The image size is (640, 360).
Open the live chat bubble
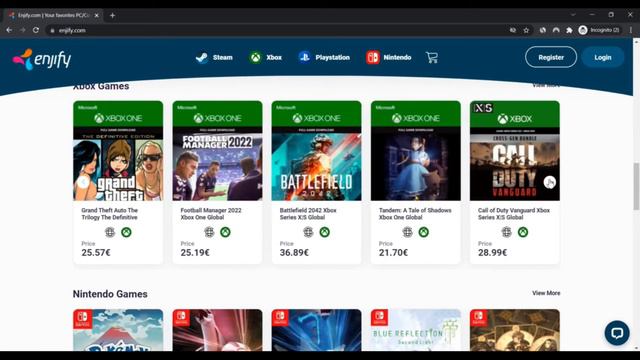[x=617, y=333]
